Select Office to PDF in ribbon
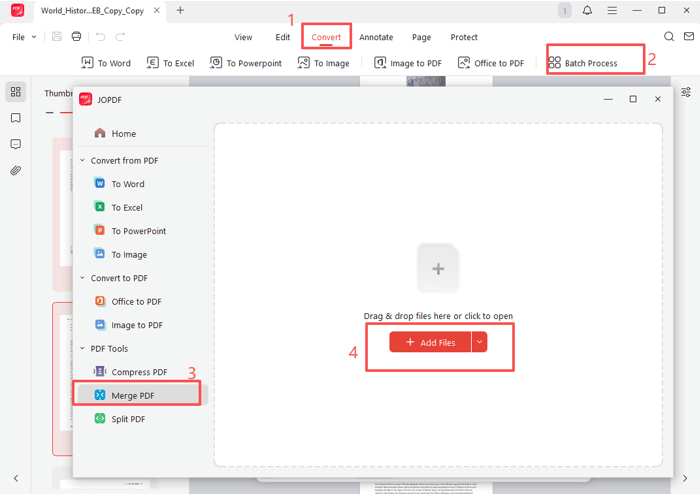The height and width of the screenshot is (494, 700). pyautogui.click(x=491, y=63)
